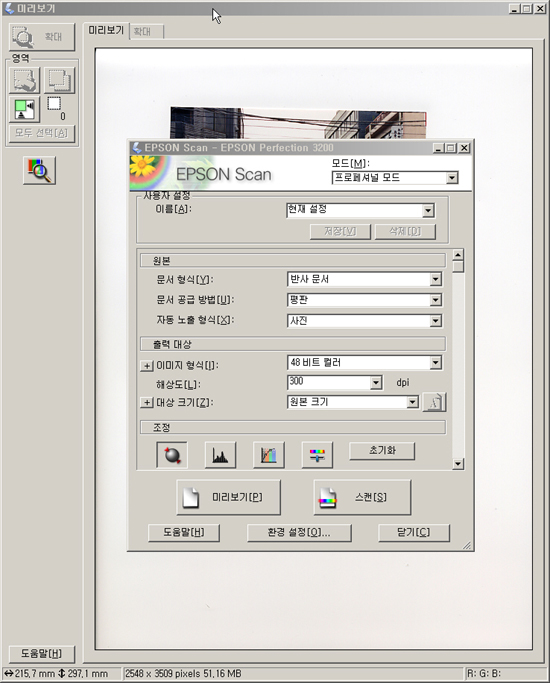550x683 pixels.
Task: Click the green auto exposure area icon
Action: point(24,109)
